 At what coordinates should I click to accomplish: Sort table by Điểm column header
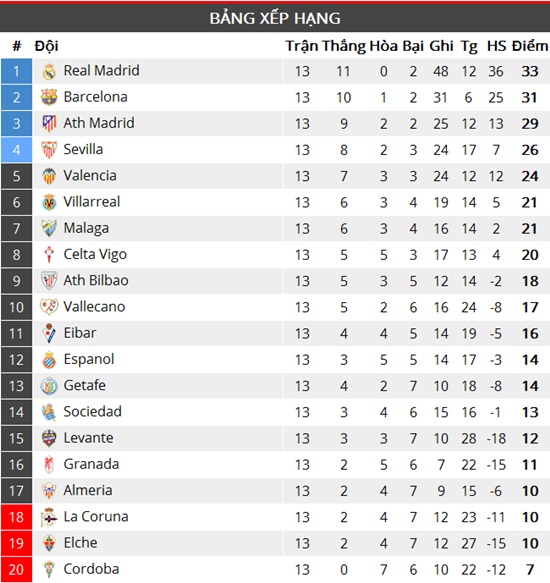[530, 46]
